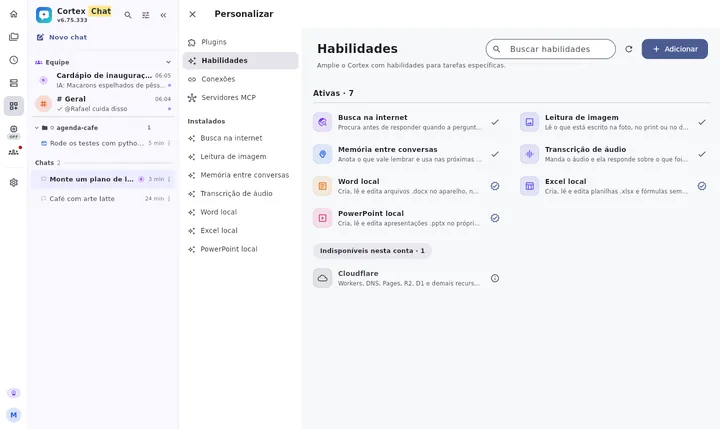Click the home icon in left rail
The width and height of the screenshot is (720, 429).
(x=14, y=14)
